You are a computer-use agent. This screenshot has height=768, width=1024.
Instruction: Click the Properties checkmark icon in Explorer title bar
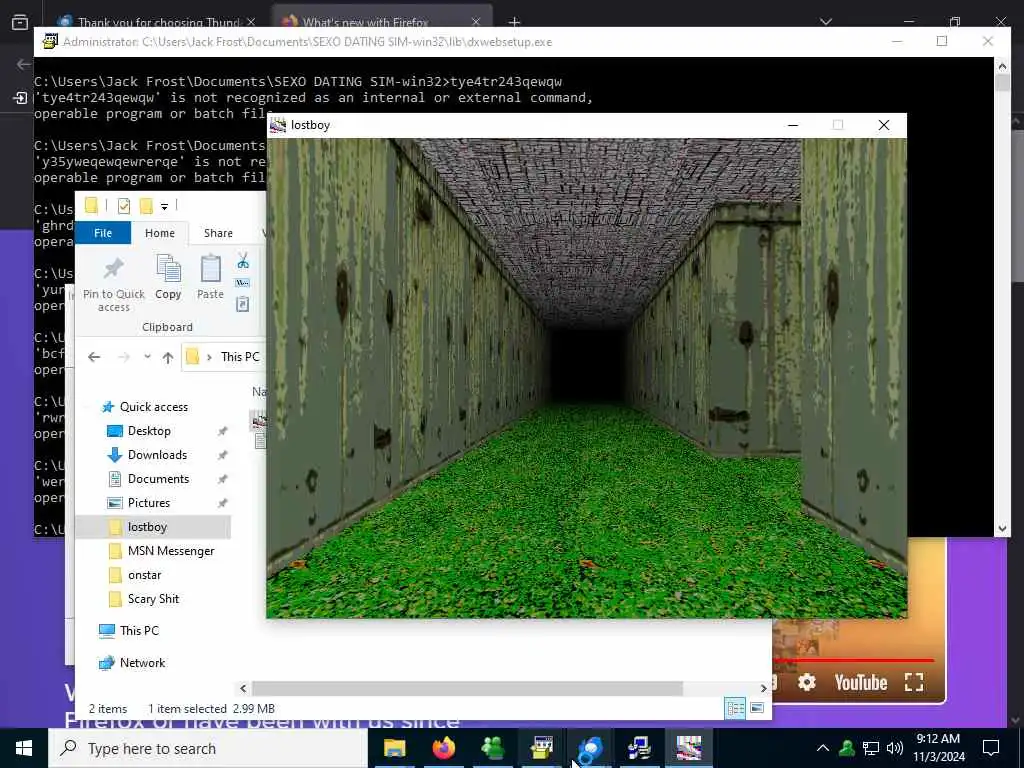[123, 206]
